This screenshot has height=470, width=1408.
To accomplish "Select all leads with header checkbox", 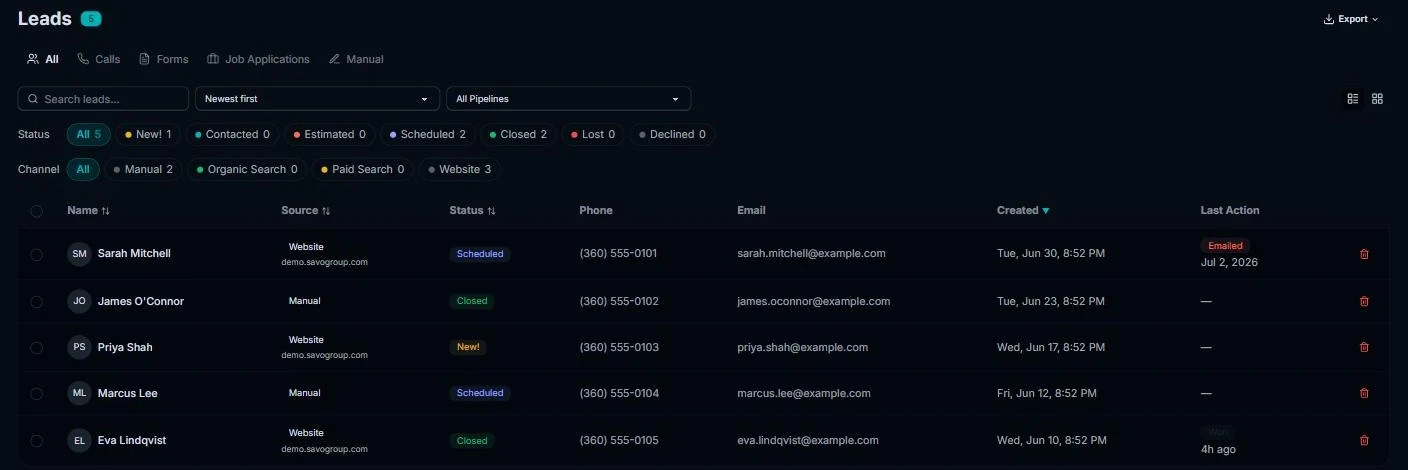I will (x=37, y=211).
